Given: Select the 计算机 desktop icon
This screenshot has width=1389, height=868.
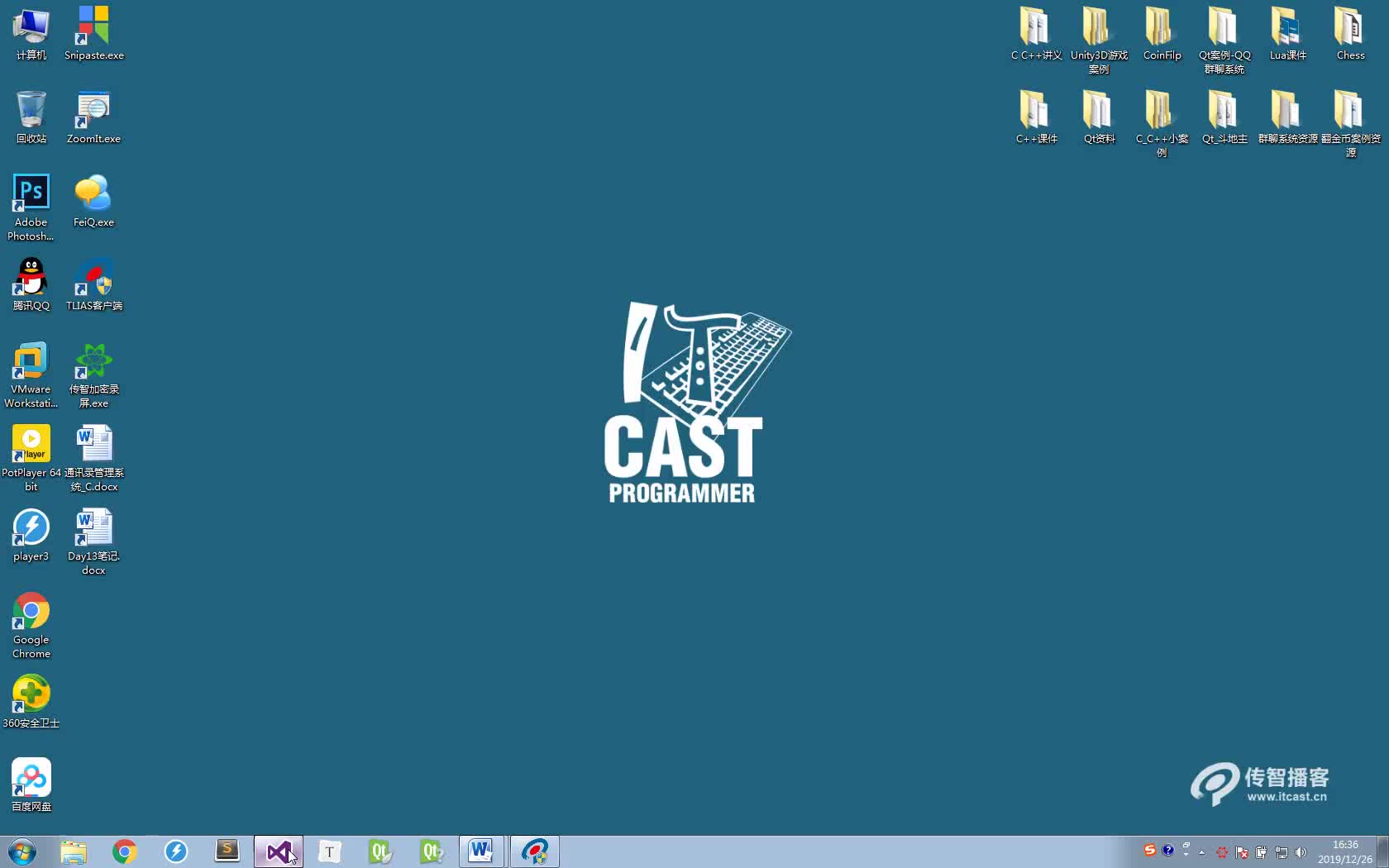Looking at the screenshot, I should pyautogui.click(x=31, y=34).
